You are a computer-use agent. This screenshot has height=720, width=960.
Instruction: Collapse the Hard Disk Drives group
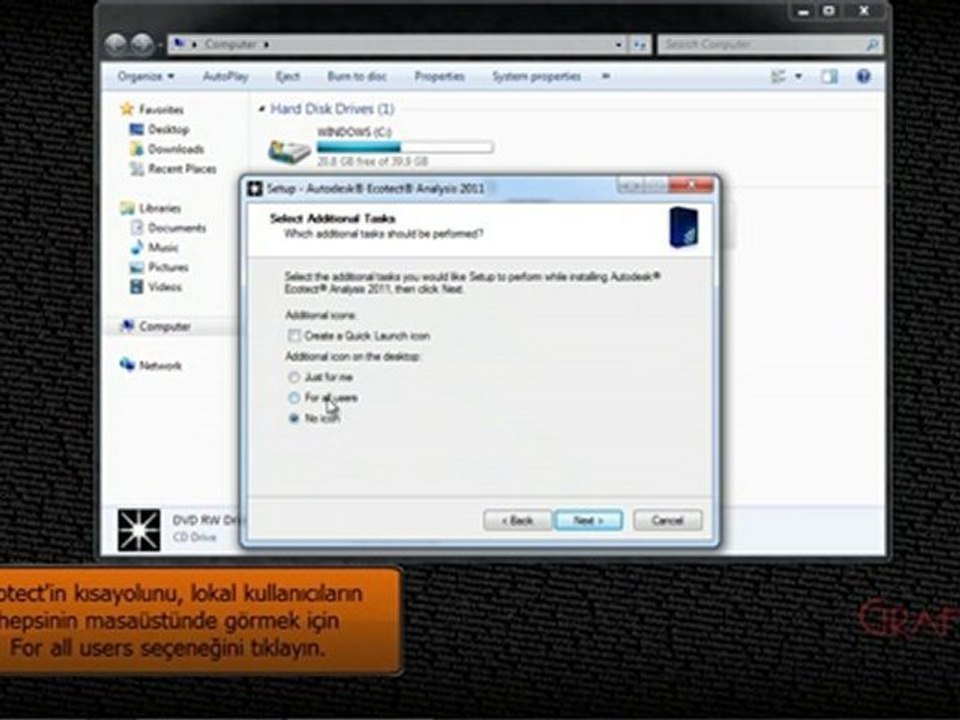click(262, 109)
